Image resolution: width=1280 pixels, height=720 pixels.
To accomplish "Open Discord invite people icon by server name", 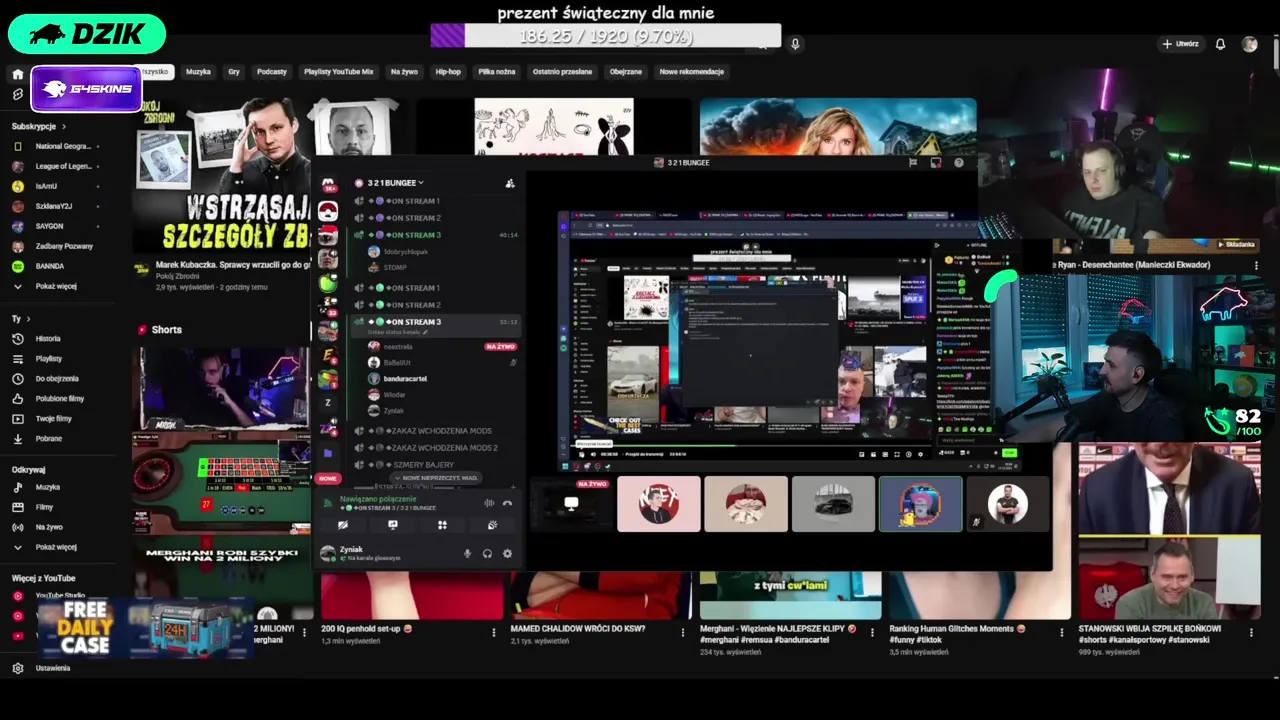I will tap(510, 183).
